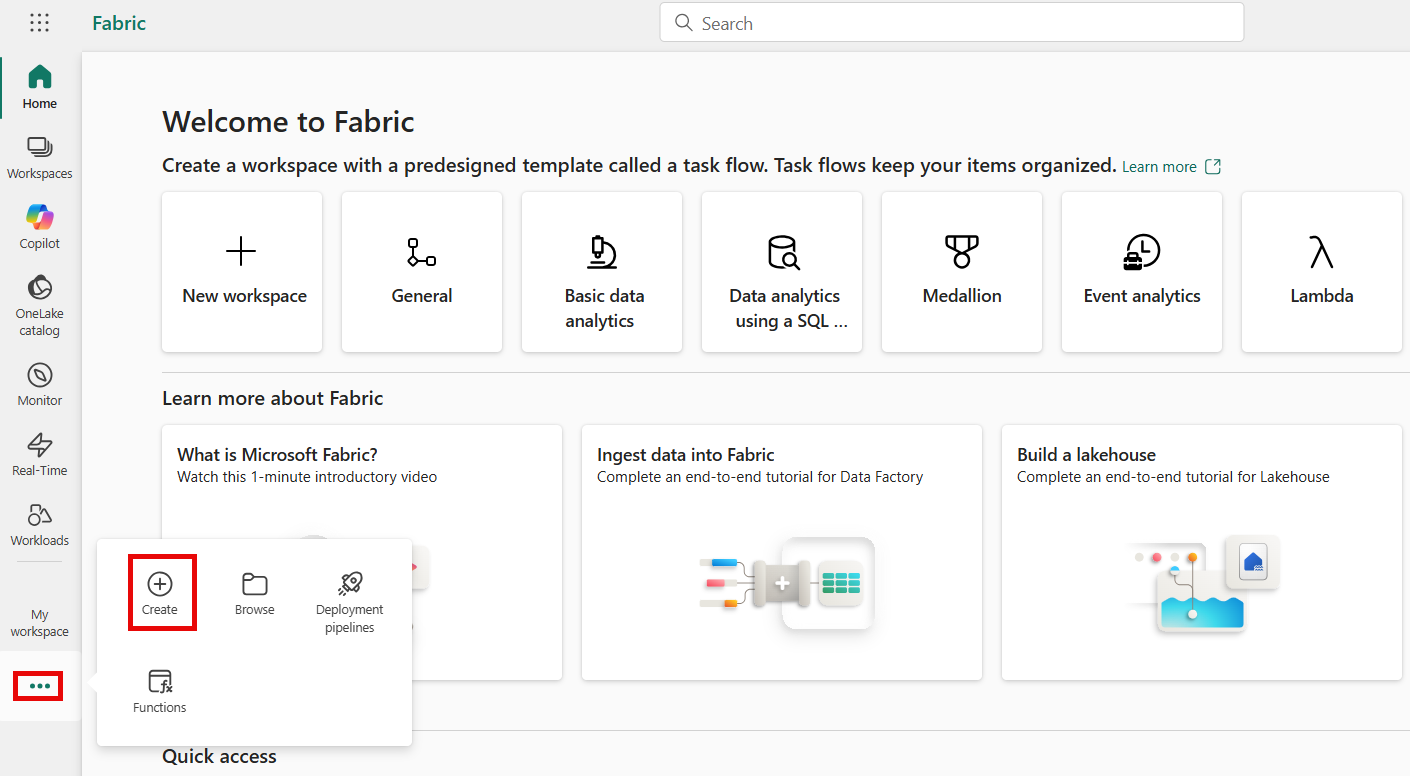Viewport: 1410px width, 776px height.
Task: Open the Functions item
Action: coord(159,689)
